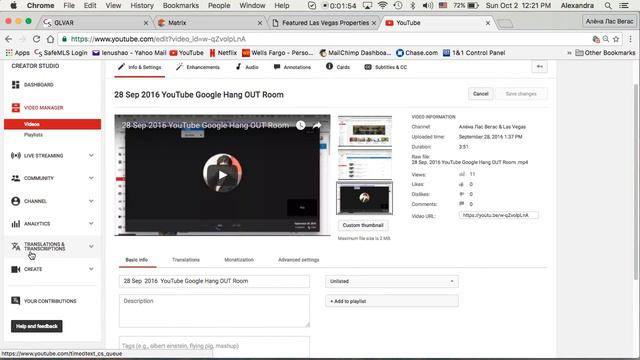Click the Video URL field
The height and width of the screenshot is (360, 640).
(498, 215)
